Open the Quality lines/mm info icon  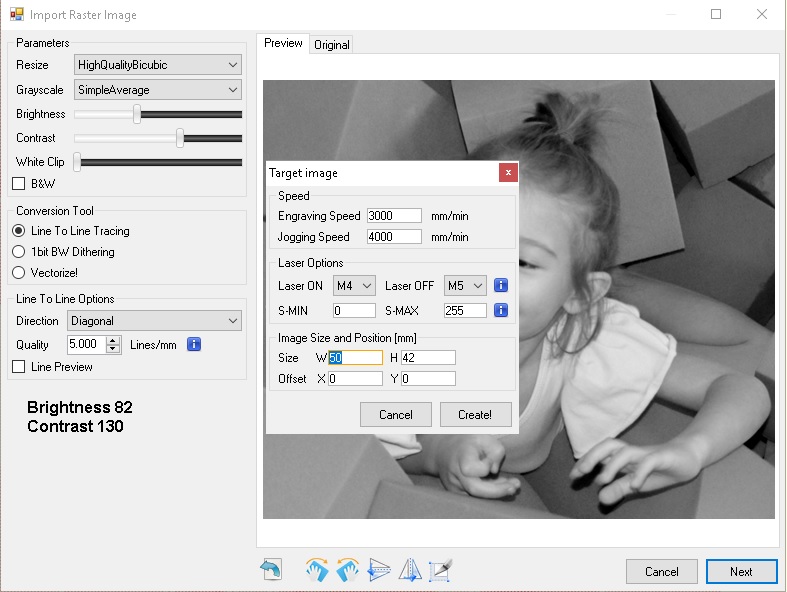click(195, 344)
